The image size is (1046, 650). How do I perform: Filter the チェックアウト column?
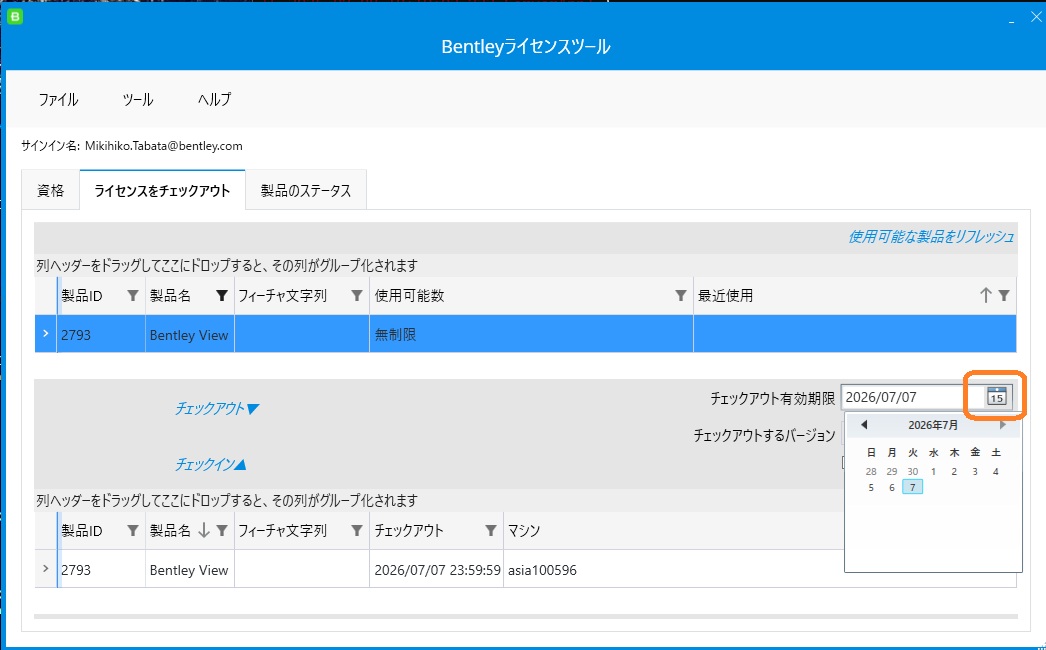click(x=491, y=531)
